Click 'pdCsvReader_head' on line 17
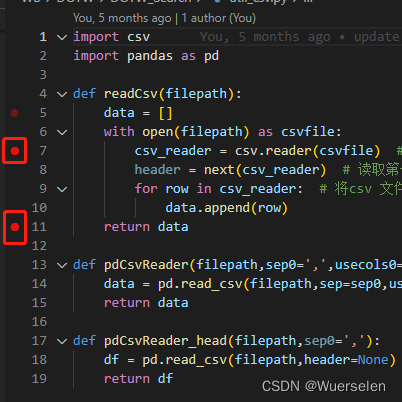The image size is (402, 402). click(165, 341)
